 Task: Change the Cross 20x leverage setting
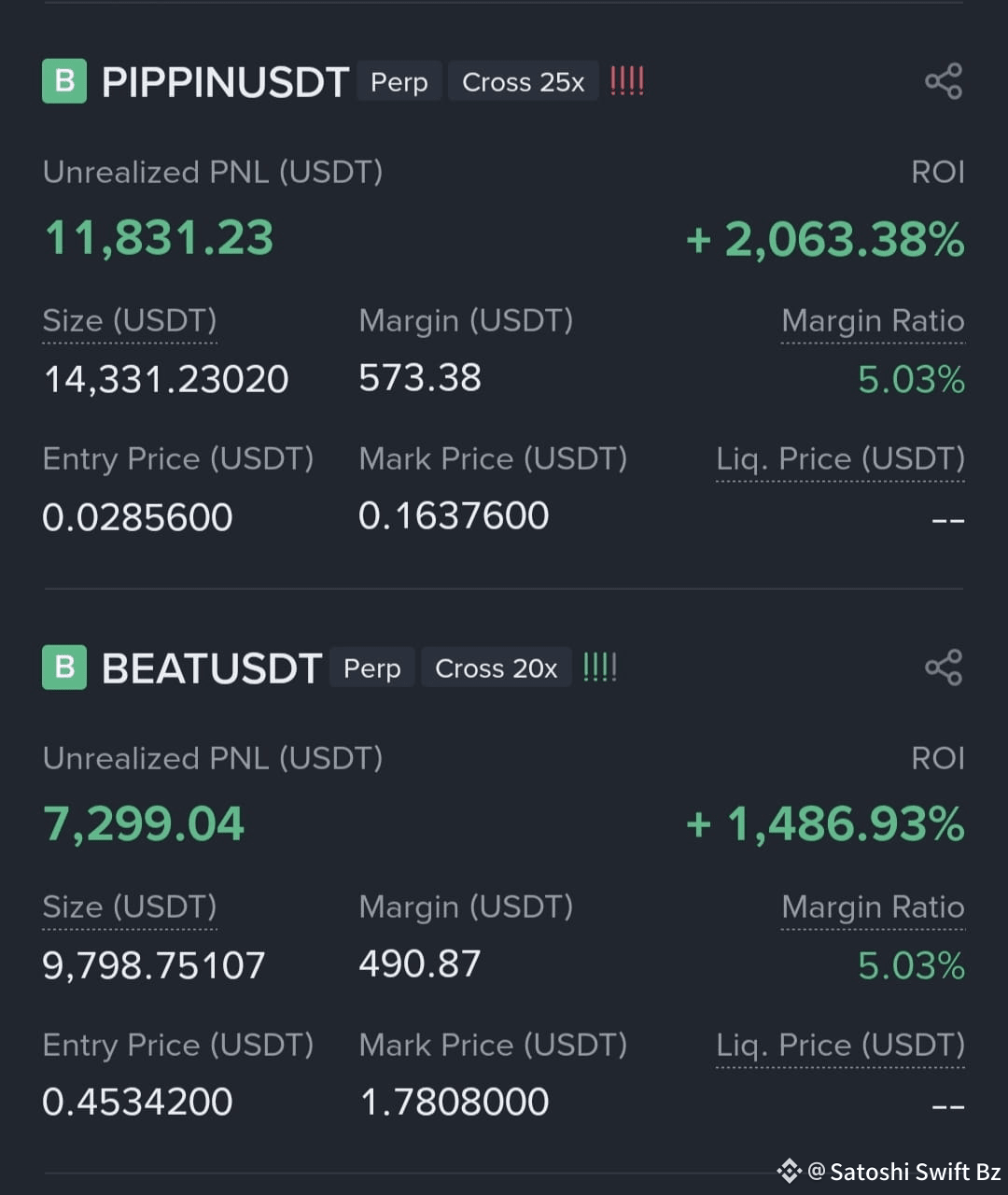point(497,668)
